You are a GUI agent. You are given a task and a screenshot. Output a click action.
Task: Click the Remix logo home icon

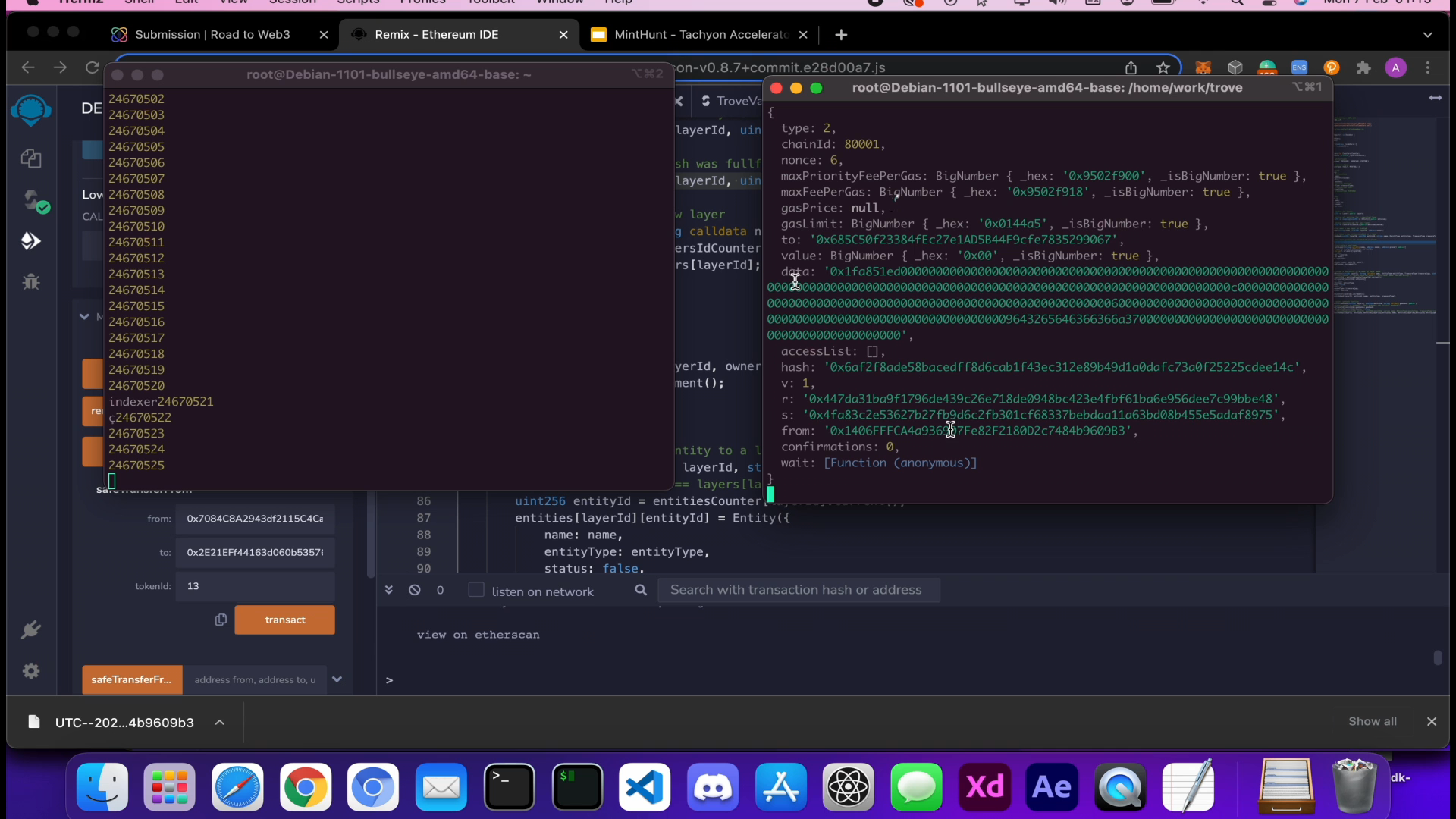(31, 111)
